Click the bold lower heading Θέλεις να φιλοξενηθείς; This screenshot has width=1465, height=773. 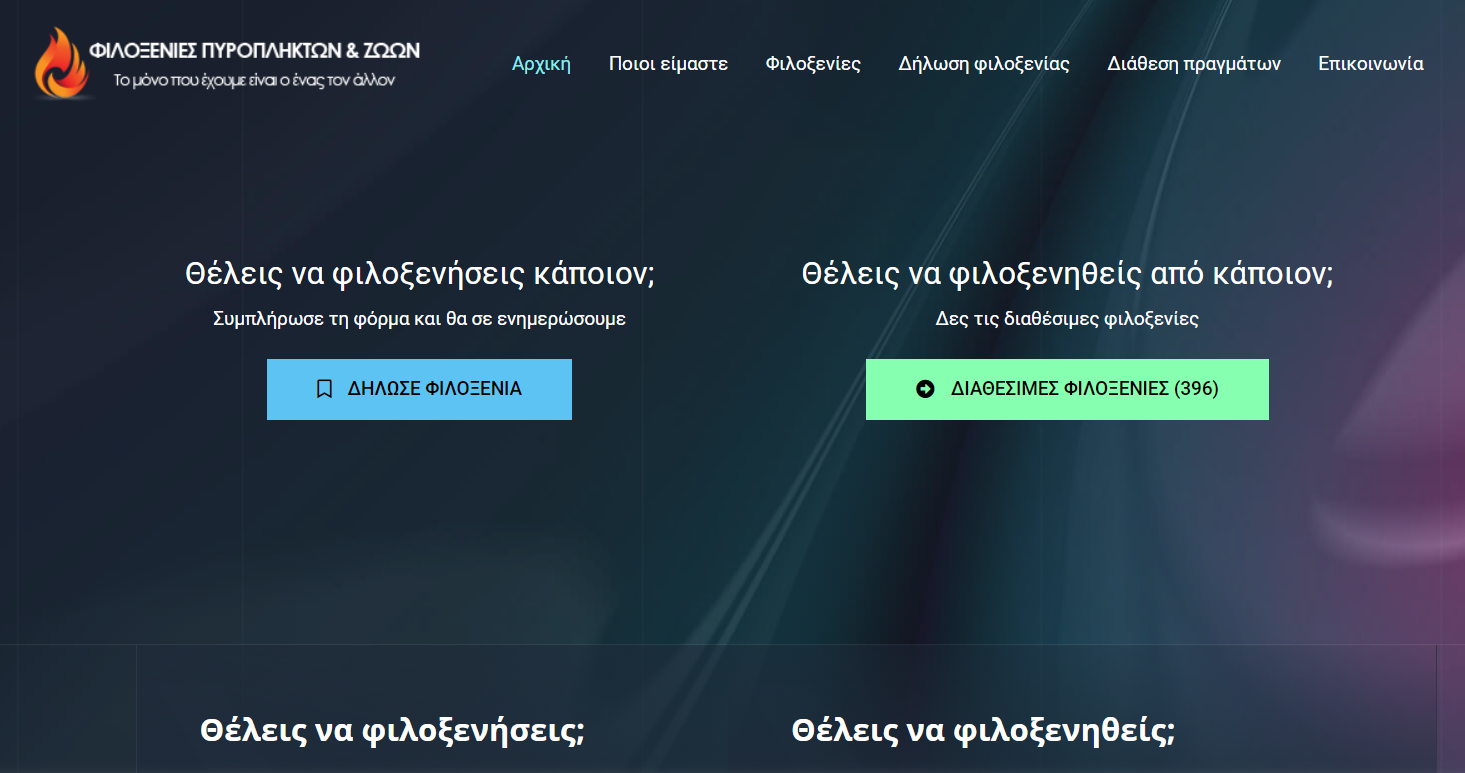(983, 730)
